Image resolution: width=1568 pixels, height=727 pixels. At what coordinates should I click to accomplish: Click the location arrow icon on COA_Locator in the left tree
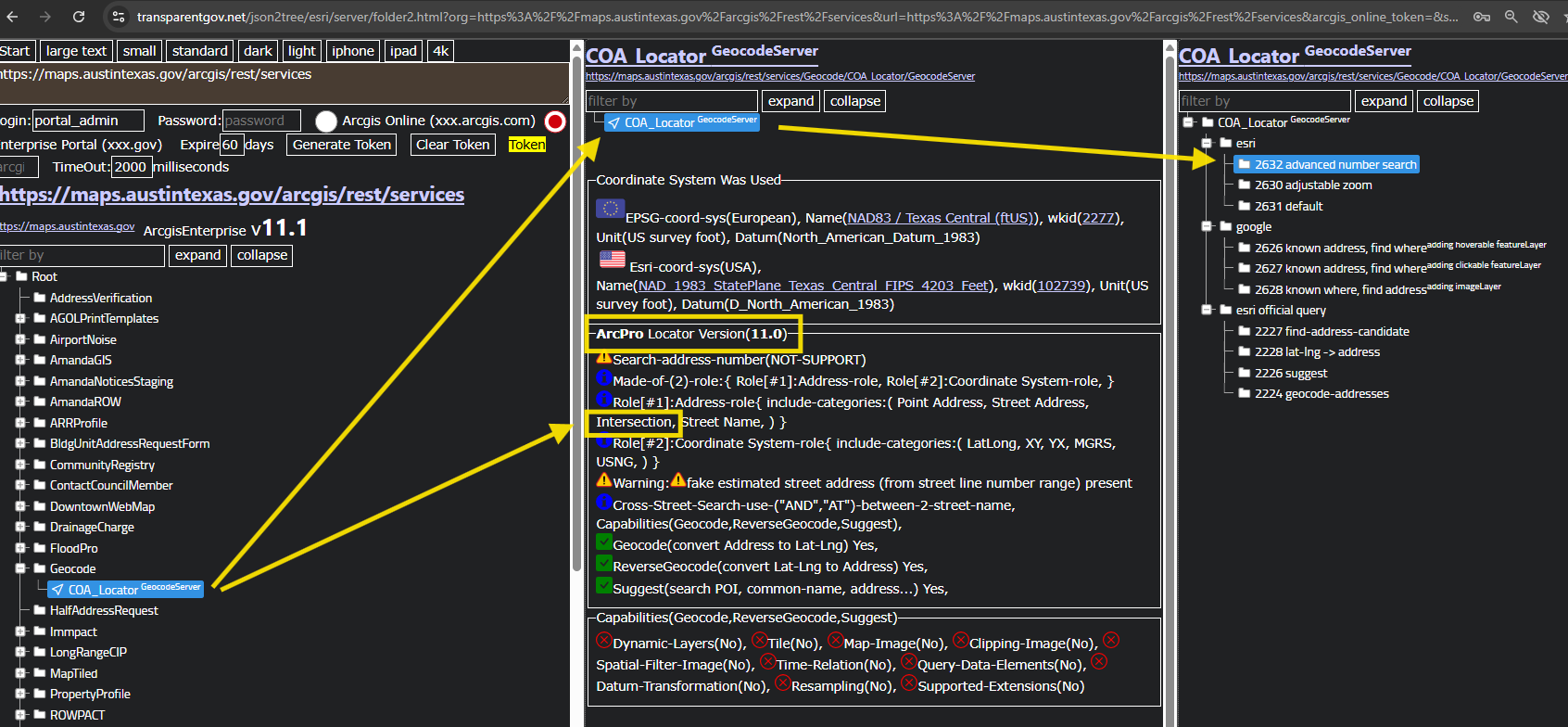click(57, 590)
